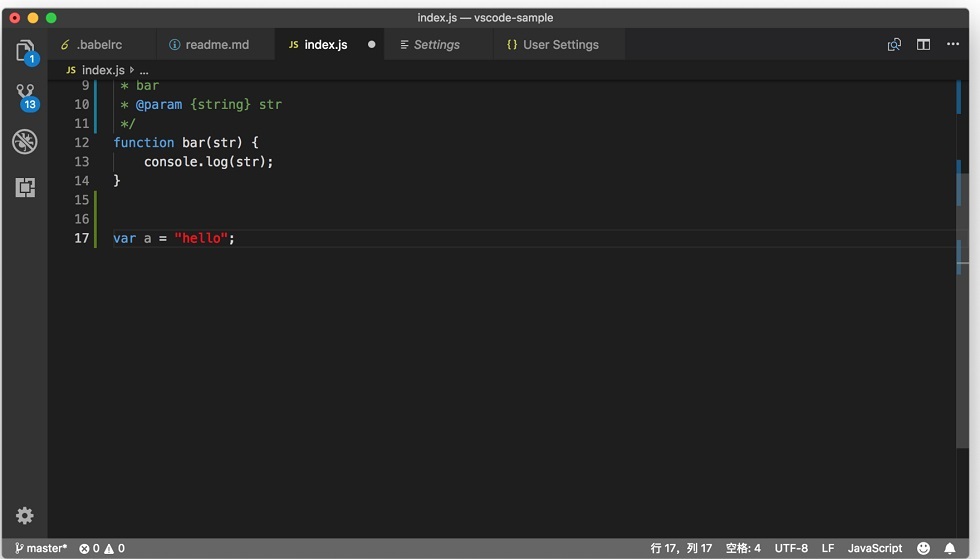Click the master* branch indicator

click(x=41, y=548)
